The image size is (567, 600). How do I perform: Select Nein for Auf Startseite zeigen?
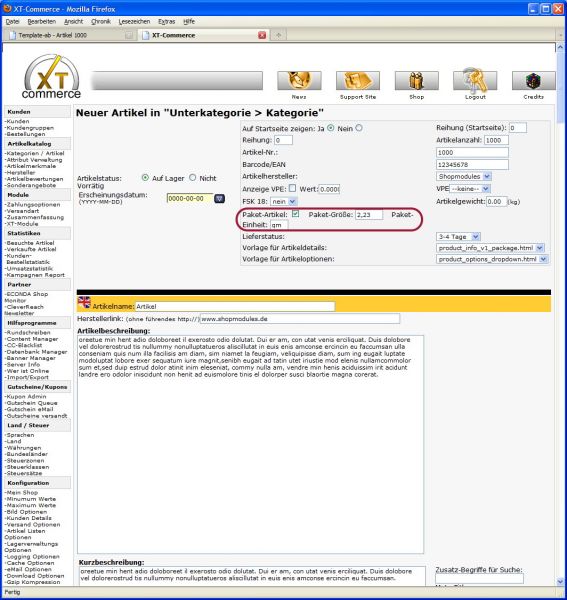(359, 128)
